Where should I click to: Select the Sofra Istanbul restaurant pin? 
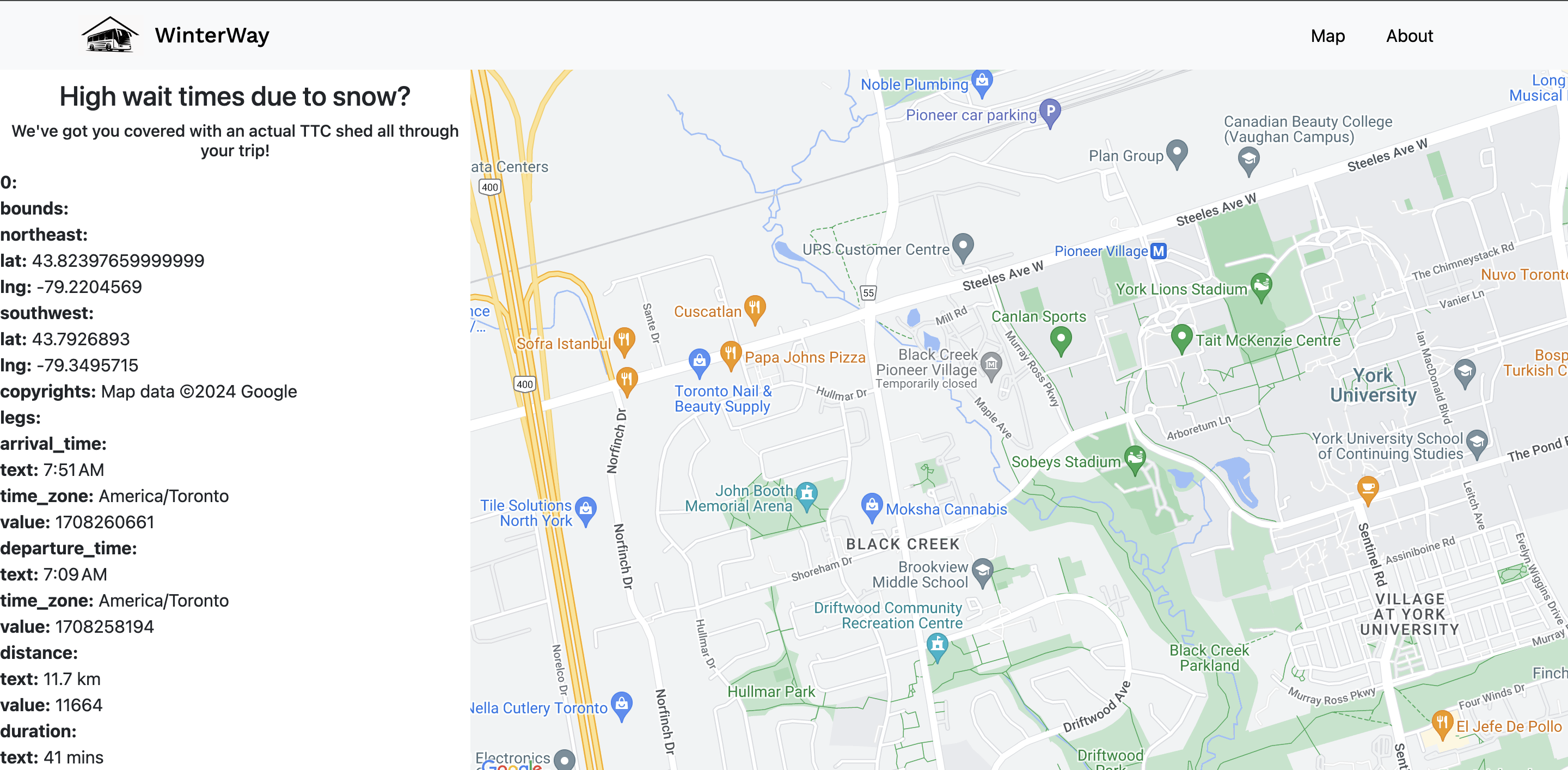point(624,342)
